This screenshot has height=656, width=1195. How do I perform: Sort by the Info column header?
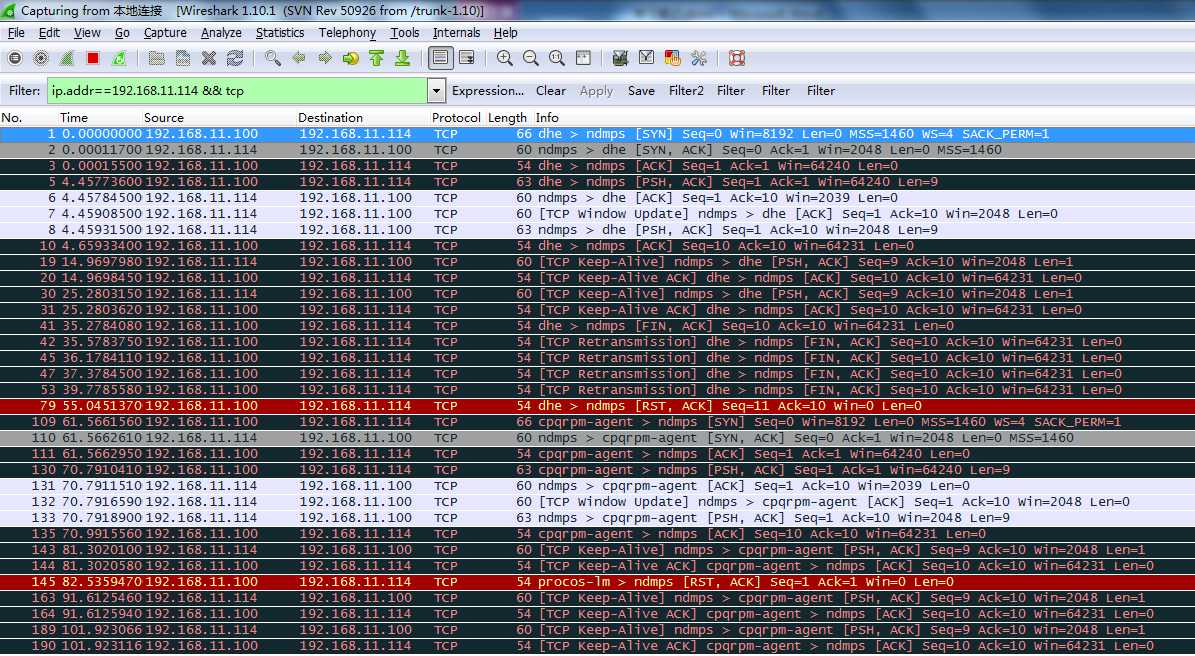coord(547,117)
